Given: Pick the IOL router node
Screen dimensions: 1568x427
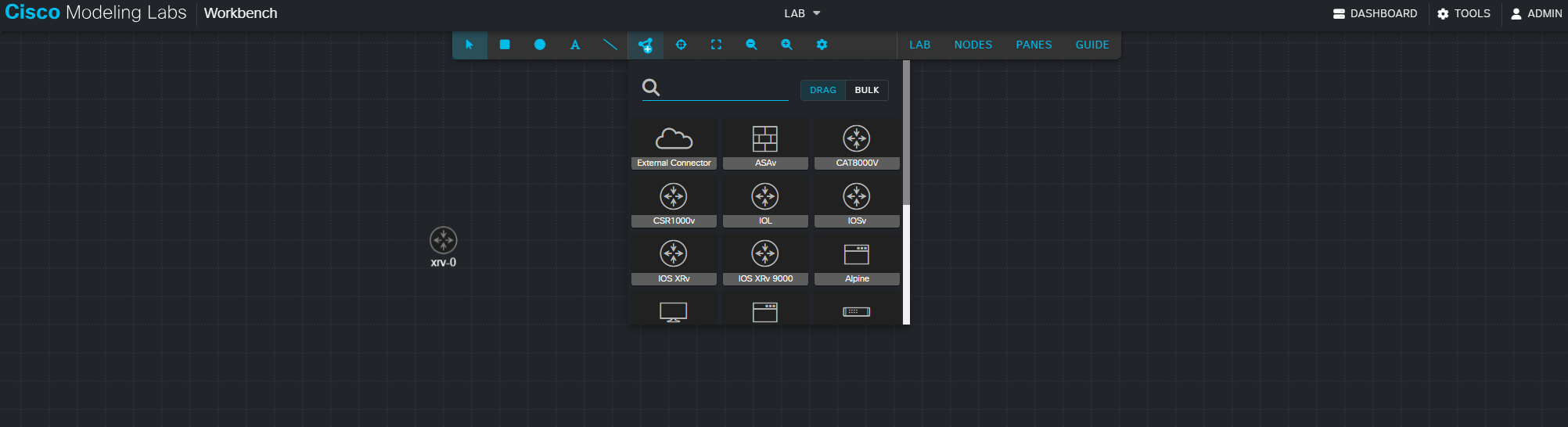Looking at the screenshot, I should coord(765,203).
